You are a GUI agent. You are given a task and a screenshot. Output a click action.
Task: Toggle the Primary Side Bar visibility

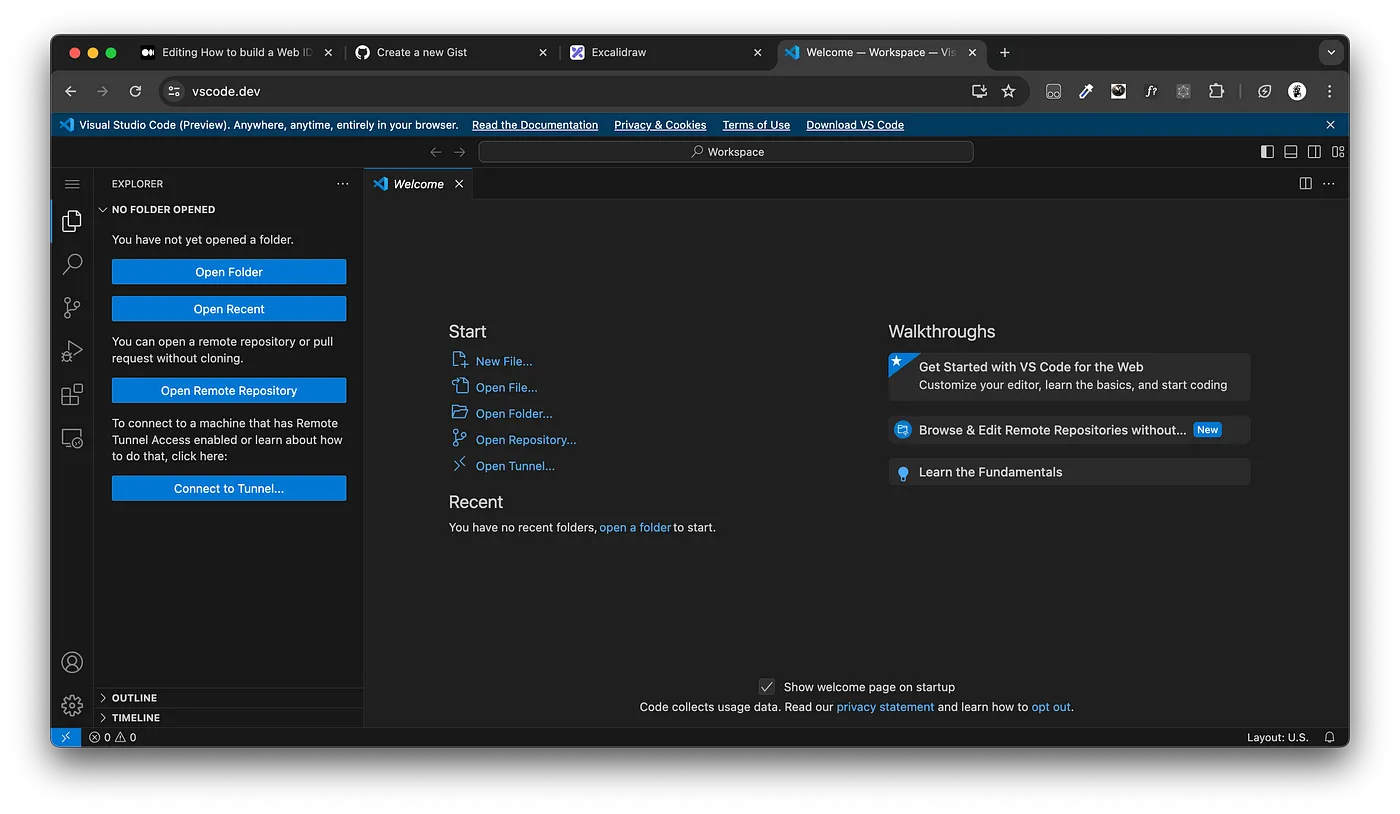pyautogui.click(x=1267, y=151)
